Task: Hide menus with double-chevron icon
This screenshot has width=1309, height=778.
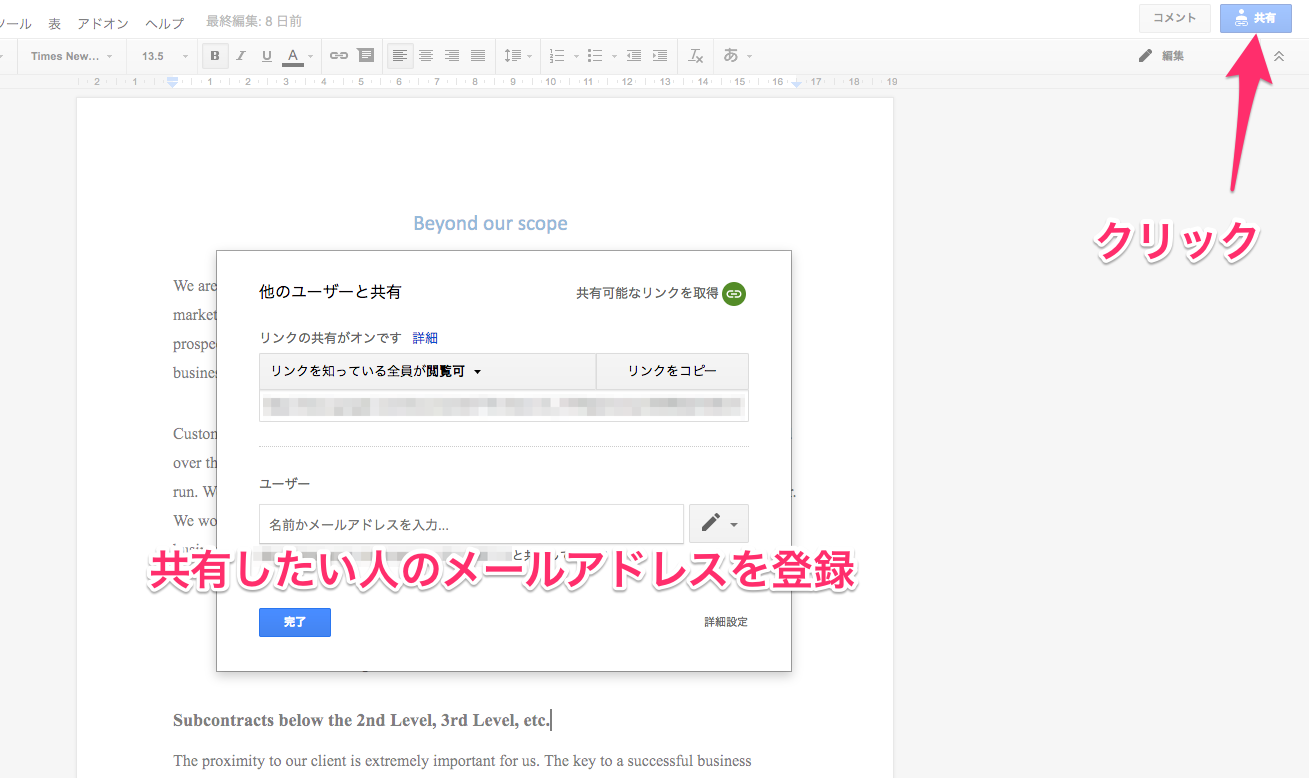Action: [1278, 56]
